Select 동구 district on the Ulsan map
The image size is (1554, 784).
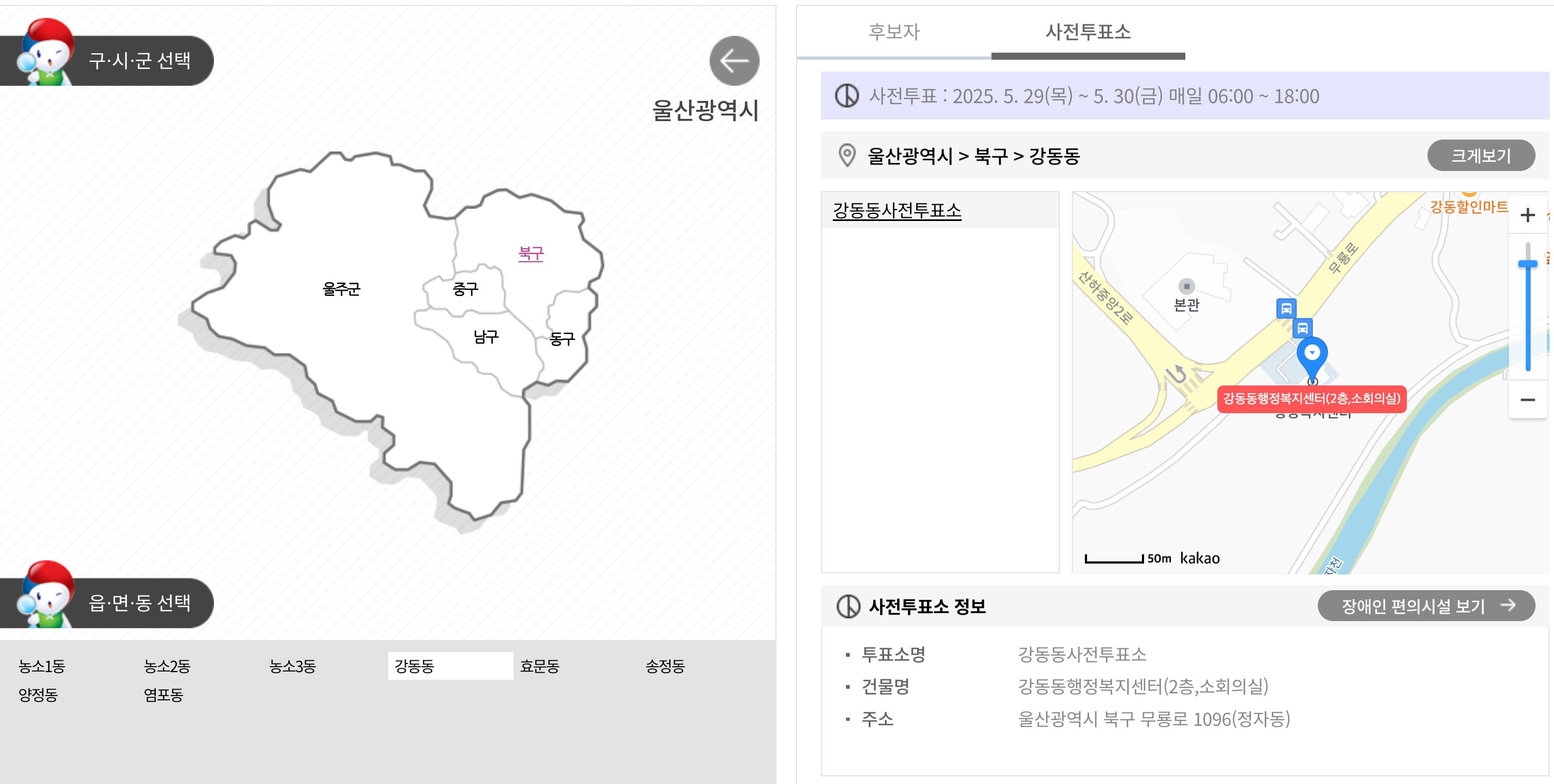(562, 339)
